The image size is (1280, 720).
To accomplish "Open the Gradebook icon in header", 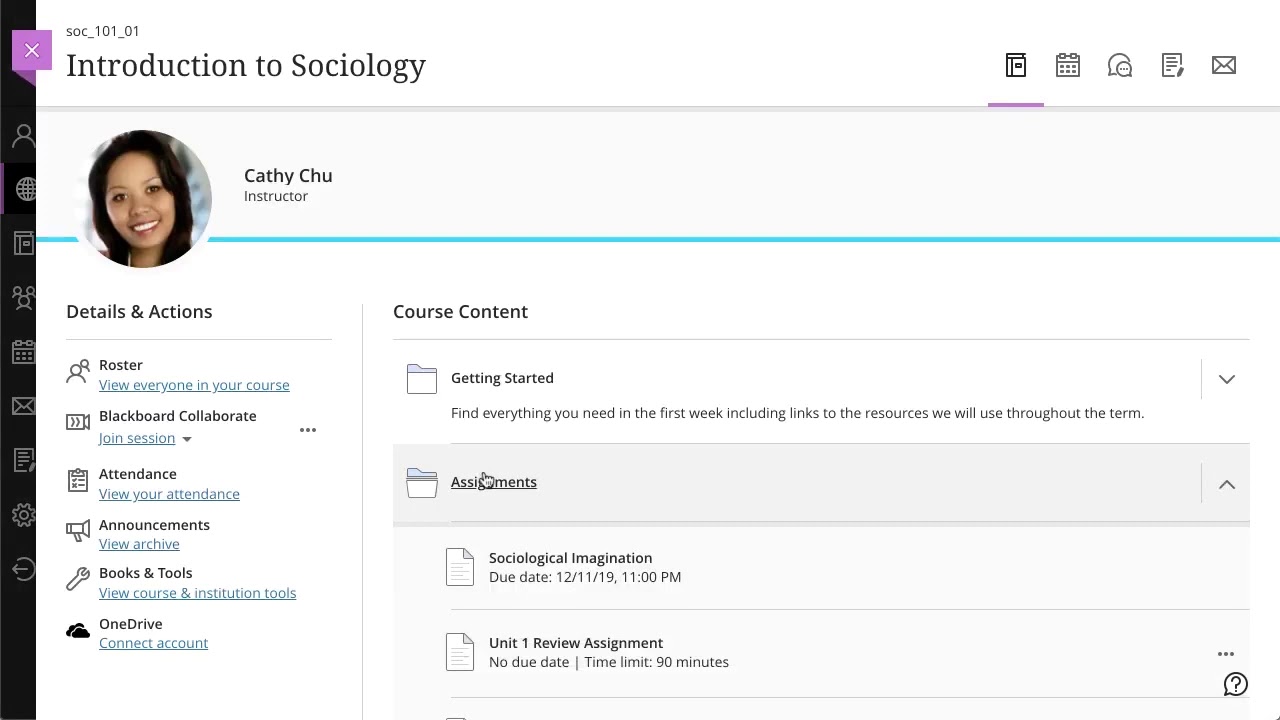I will tap(1172, 66).
